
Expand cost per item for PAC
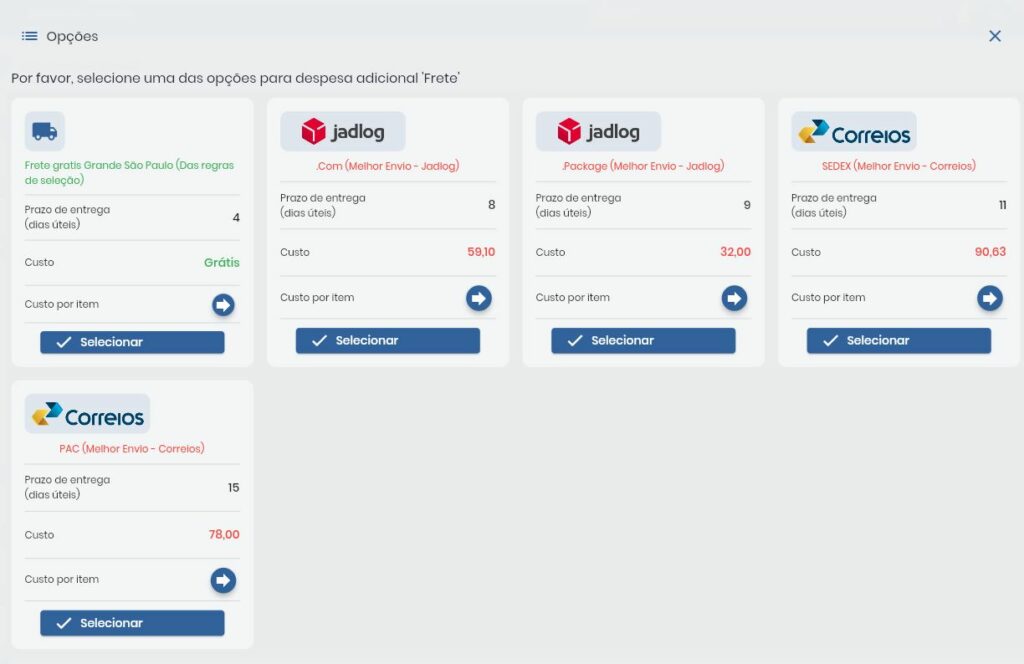pyautogui.click(x=223, y=580)
